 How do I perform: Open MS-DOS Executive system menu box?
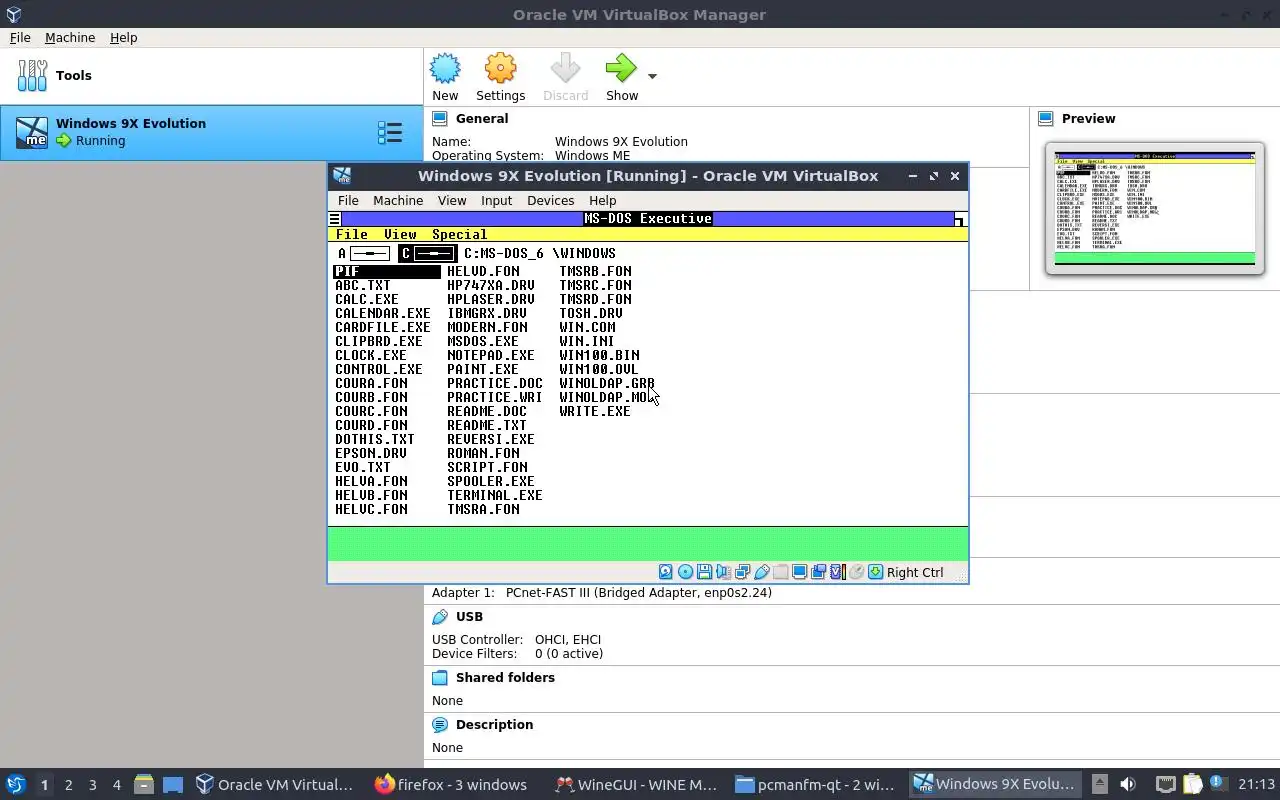pyautogui.click(x=334, y=219)
